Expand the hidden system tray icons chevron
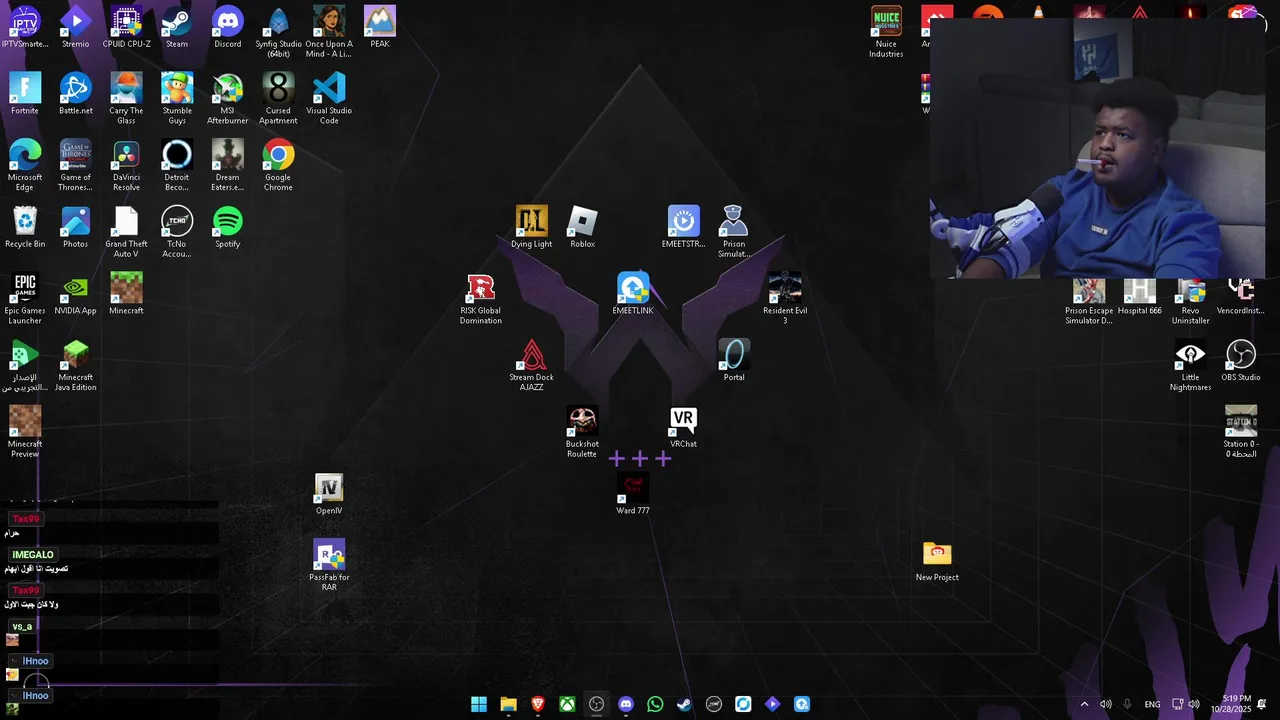The image size is (1280, 720). 1084,704
